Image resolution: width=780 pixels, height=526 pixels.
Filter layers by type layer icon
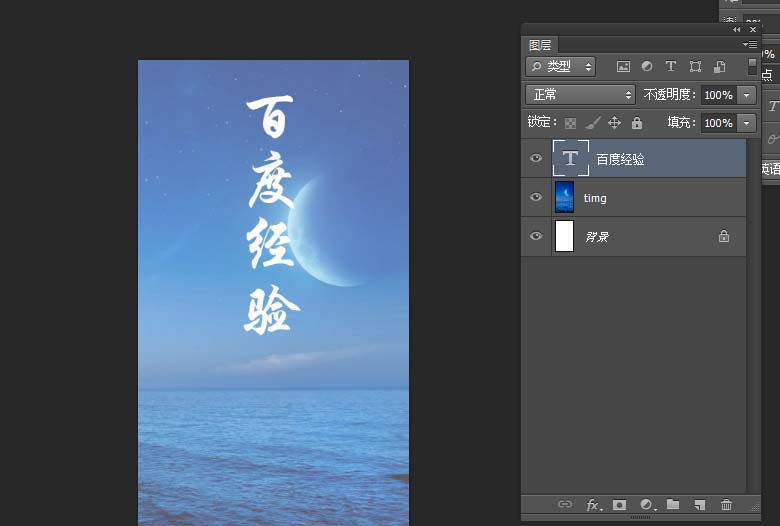(x=671, y=66)
